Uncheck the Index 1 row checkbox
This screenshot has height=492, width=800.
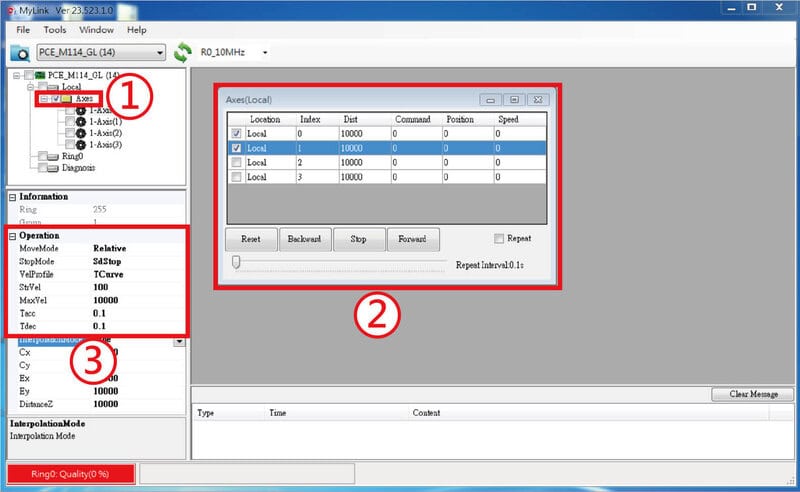236,148
